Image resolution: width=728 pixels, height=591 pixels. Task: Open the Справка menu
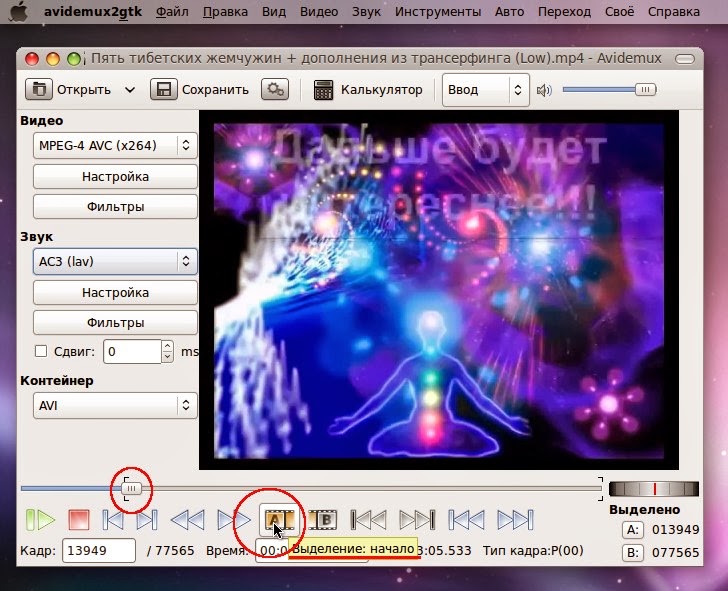tap(674, 12)
